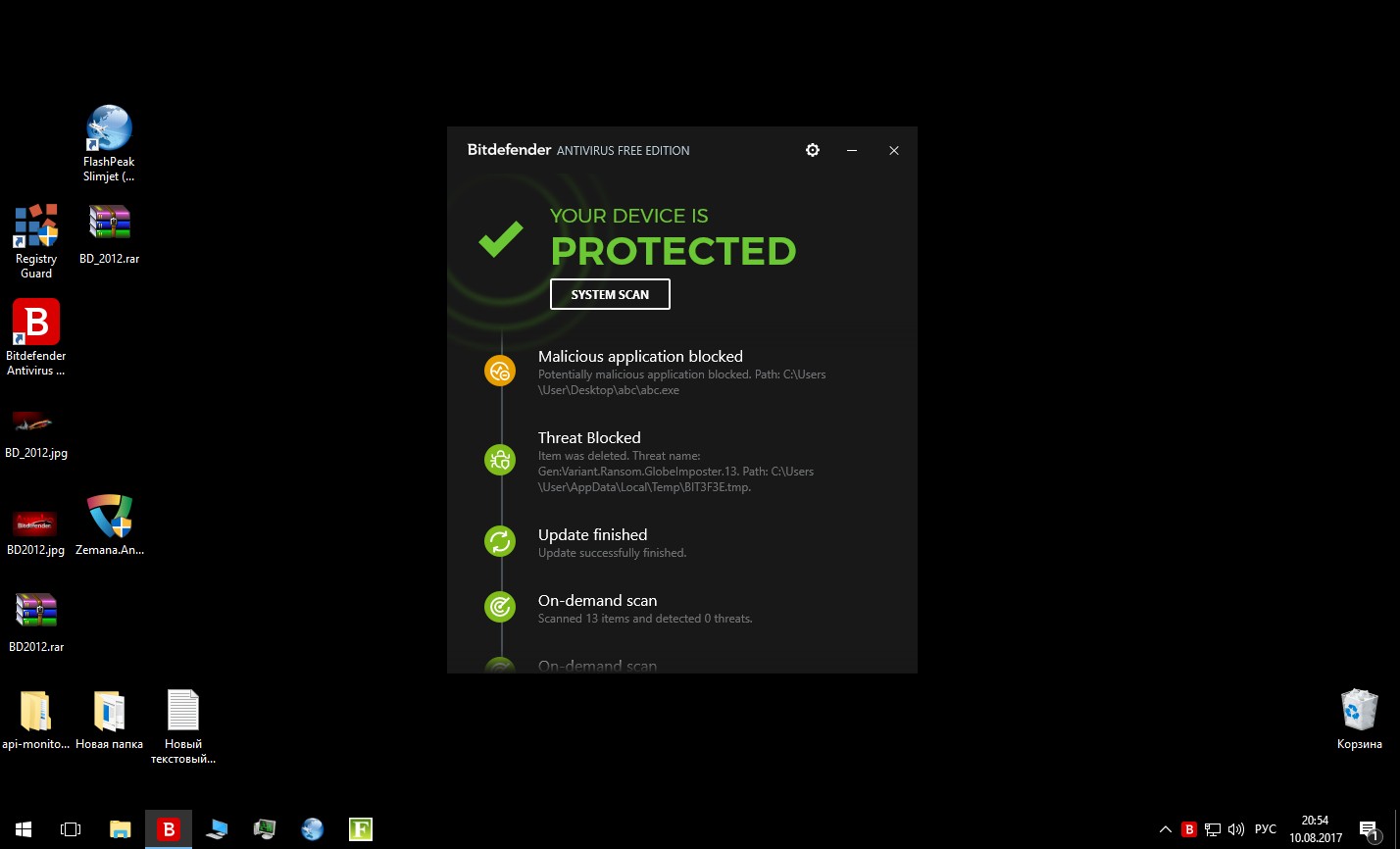Select the 'Update finished' event title

click(592, 535)
